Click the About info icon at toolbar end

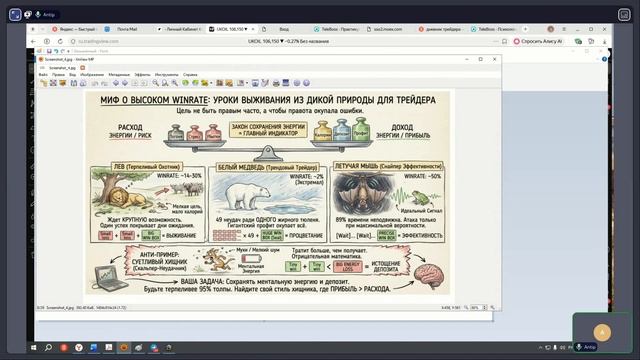tap(307, 83)
